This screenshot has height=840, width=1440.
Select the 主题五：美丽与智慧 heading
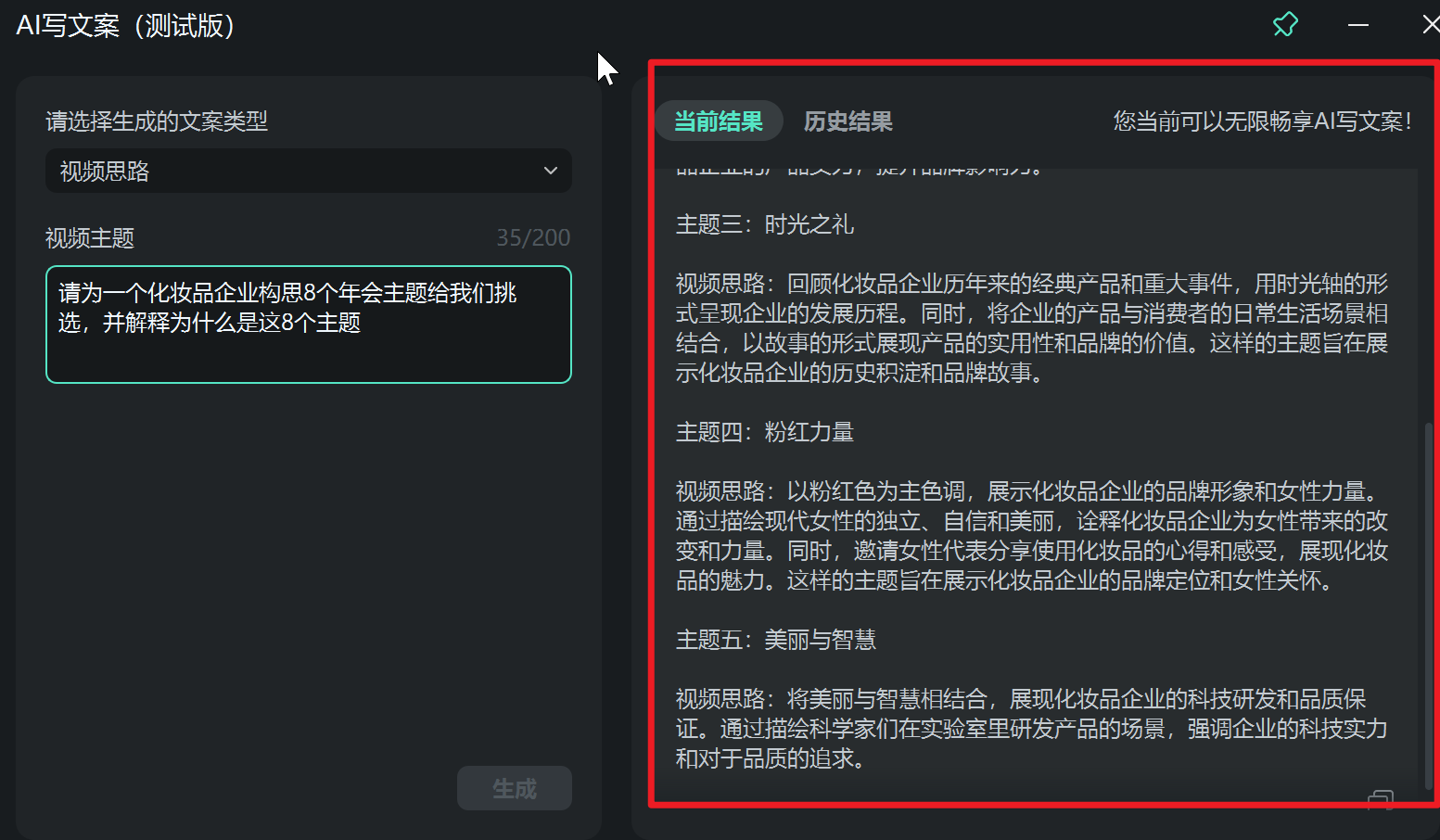pos(776,640)
